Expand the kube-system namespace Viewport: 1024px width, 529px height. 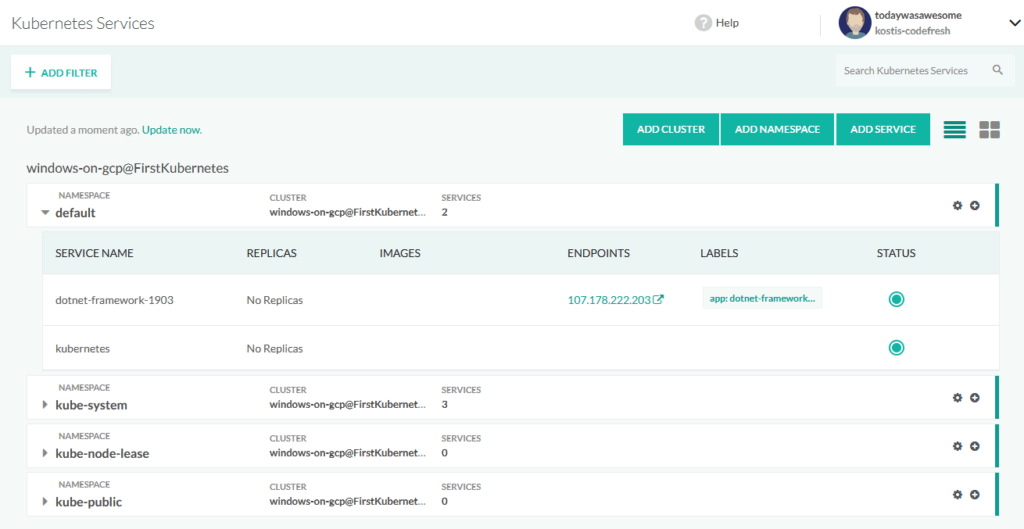(44, 405)
